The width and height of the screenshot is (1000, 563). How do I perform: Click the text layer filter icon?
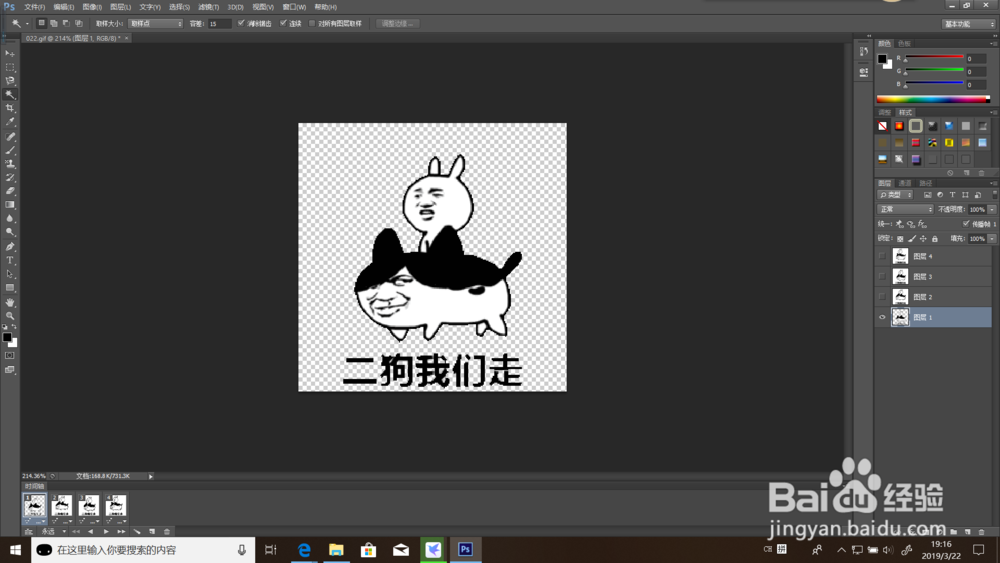952,194
